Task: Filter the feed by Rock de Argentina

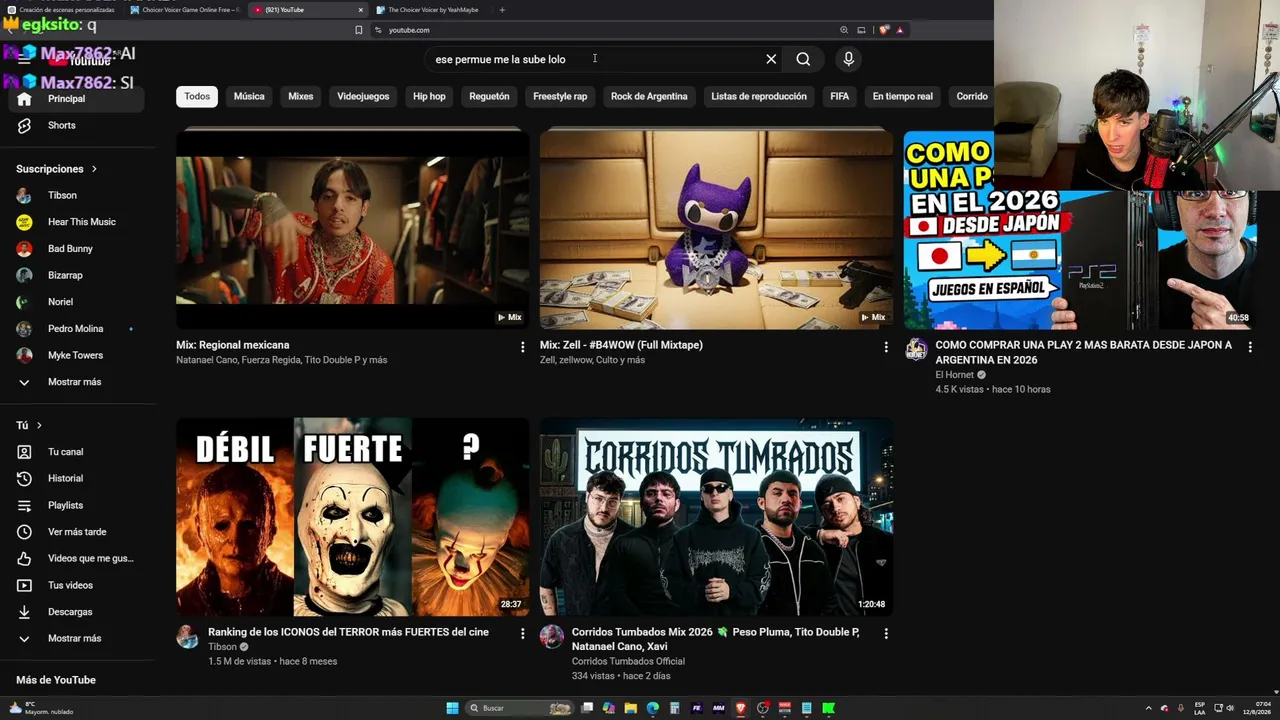Action: (649, 96)
